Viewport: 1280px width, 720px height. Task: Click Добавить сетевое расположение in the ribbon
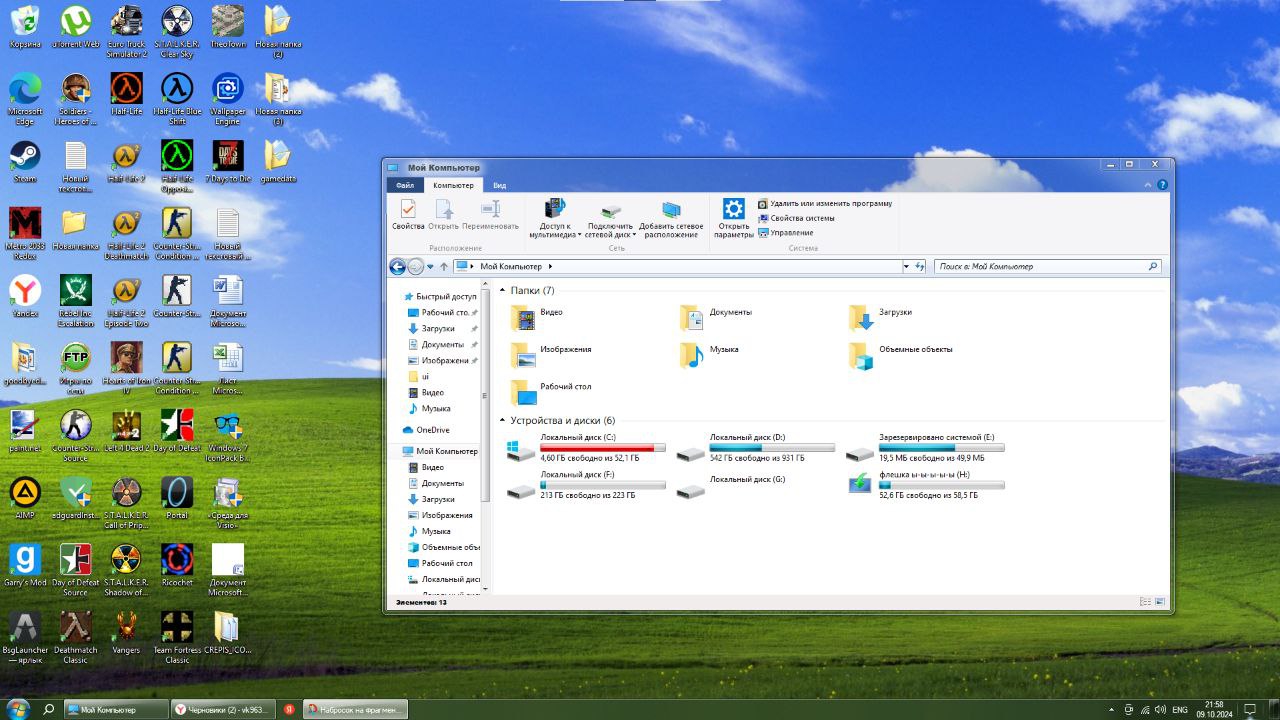point(671,218)
